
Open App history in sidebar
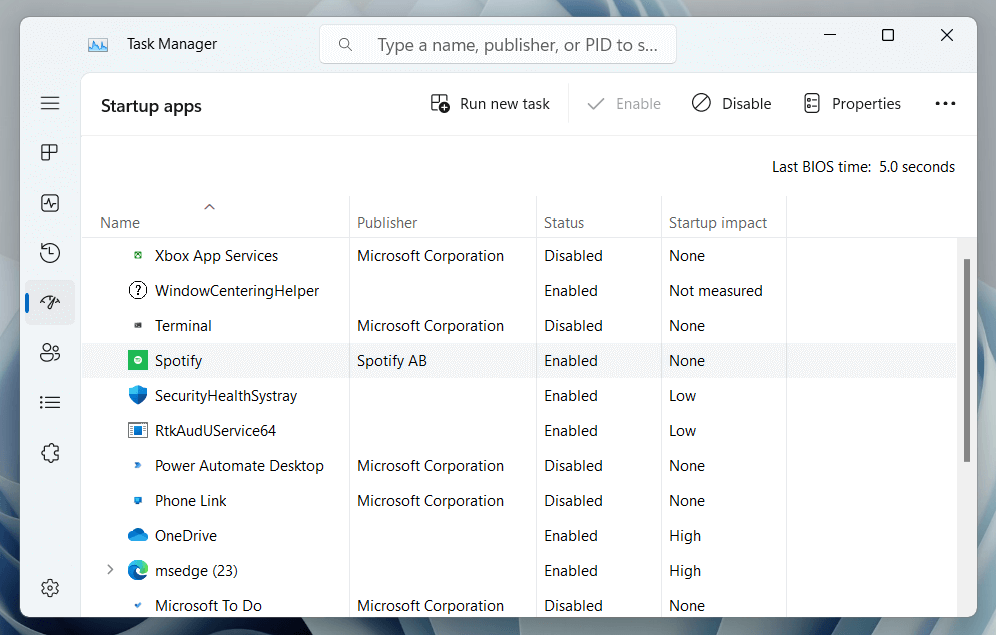pyautogui.click(x=50, y=253)
